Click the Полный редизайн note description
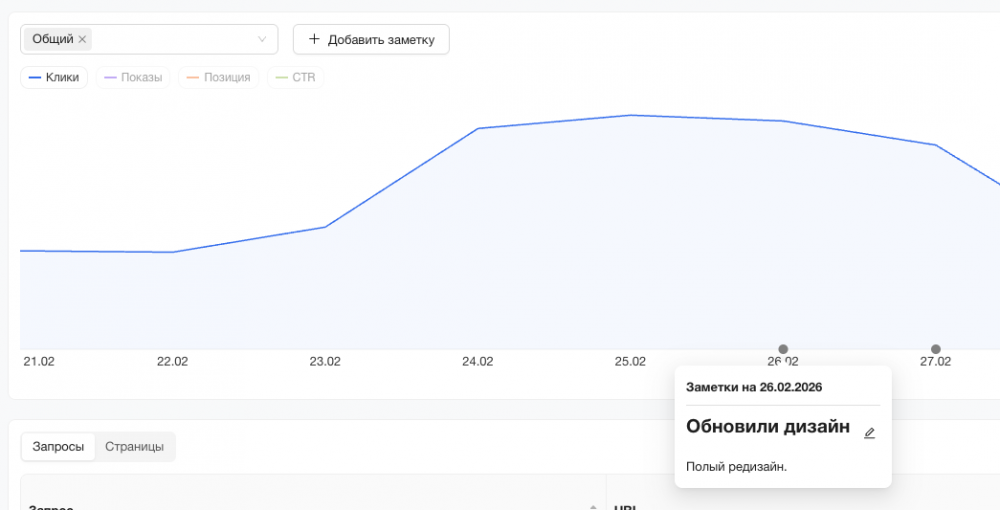Screen dimensions: 1000x510 click(x=737, y=467)
